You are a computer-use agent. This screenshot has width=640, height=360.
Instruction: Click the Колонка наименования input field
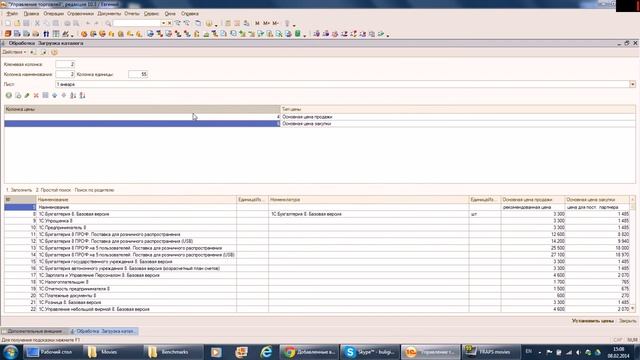tap(65, 74)
